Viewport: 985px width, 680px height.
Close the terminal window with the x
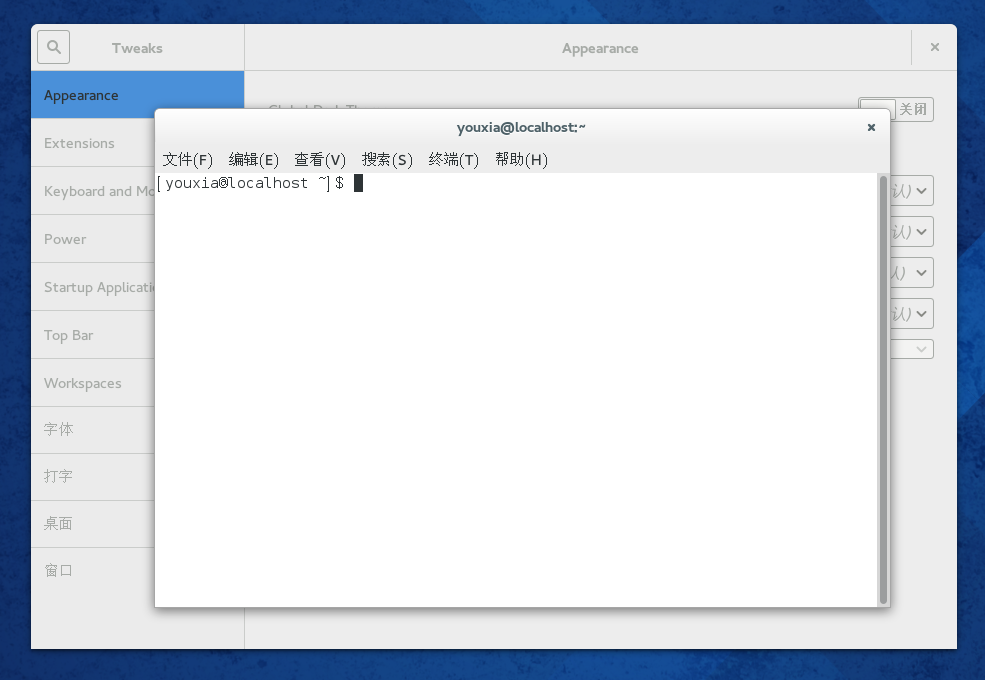(871, 128)
